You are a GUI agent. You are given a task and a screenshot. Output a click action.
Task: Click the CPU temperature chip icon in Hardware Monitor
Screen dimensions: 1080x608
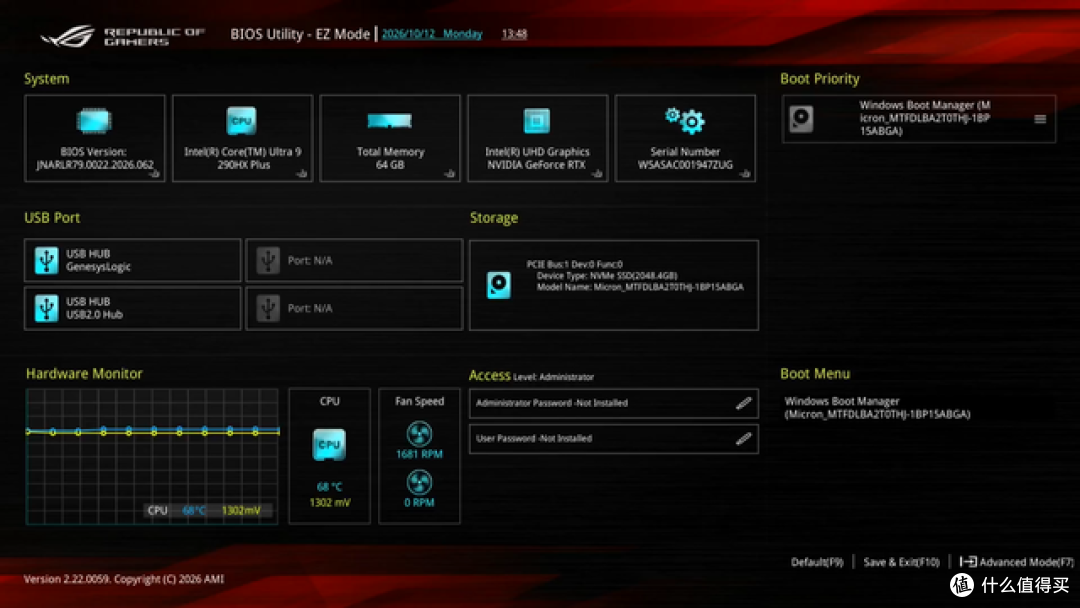tap(329, 445)
